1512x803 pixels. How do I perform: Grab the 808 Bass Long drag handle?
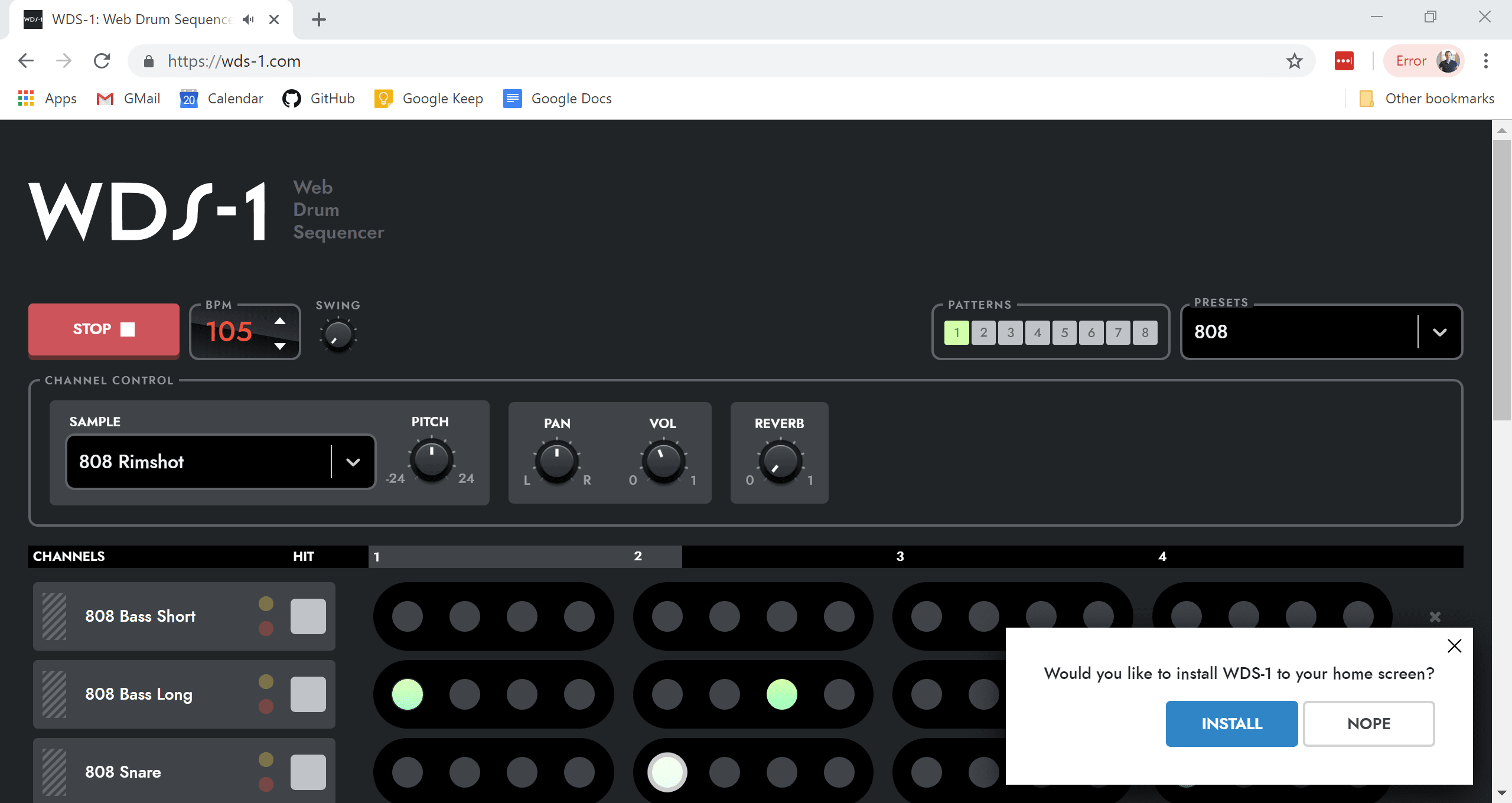[54, 694]
